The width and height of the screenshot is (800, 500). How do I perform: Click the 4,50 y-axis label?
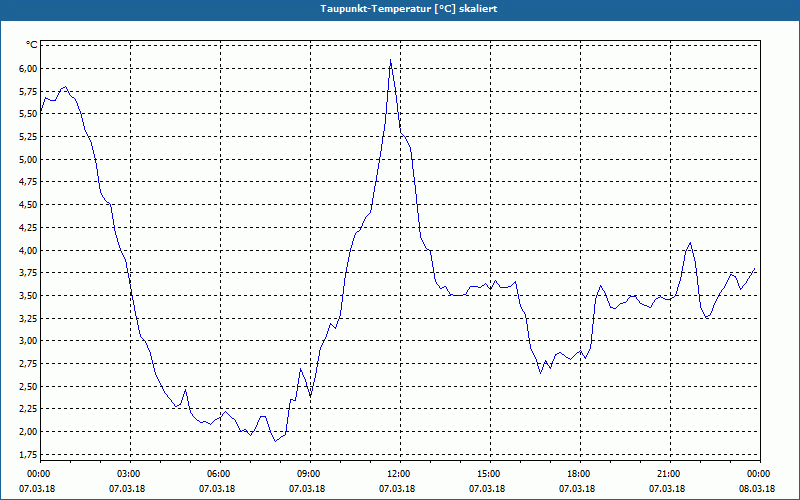pyautogui.click(x=28, y=205)
